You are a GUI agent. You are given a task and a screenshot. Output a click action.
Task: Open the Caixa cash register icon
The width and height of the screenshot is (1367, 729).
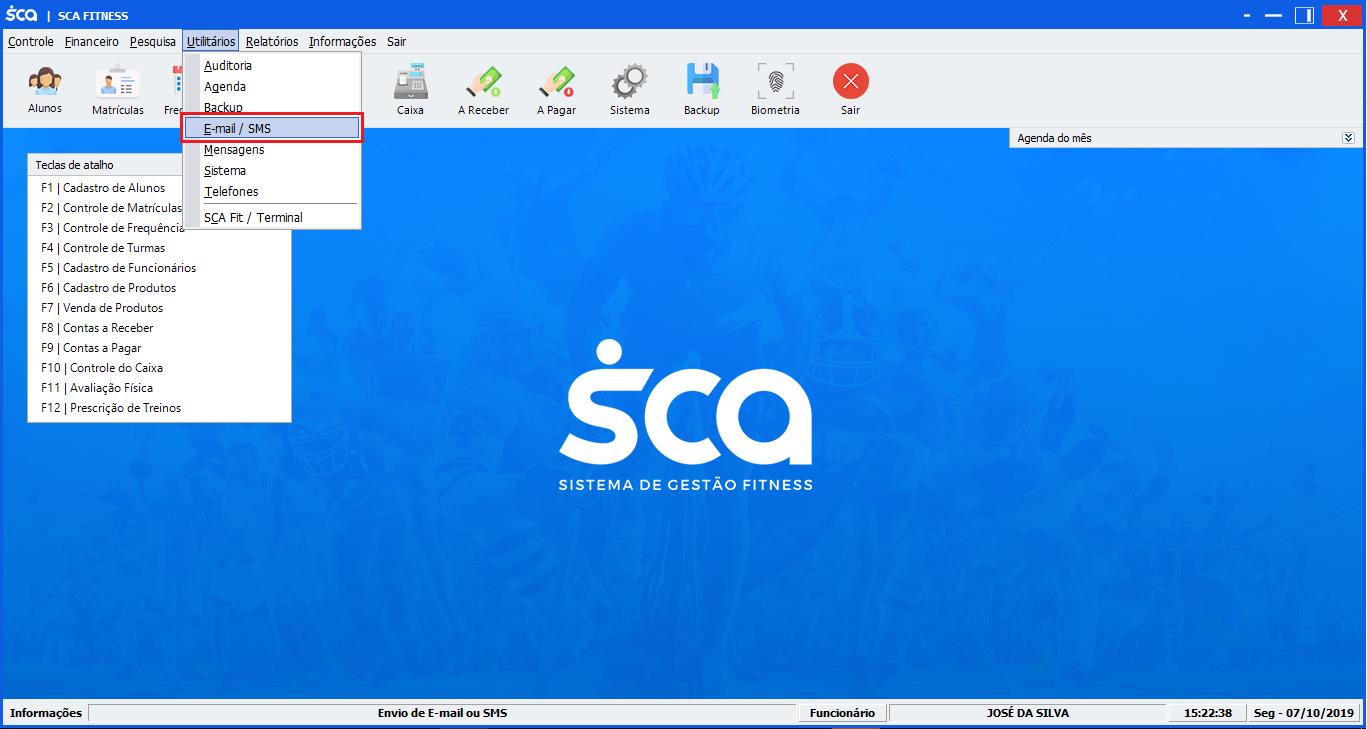click(410, 90)
